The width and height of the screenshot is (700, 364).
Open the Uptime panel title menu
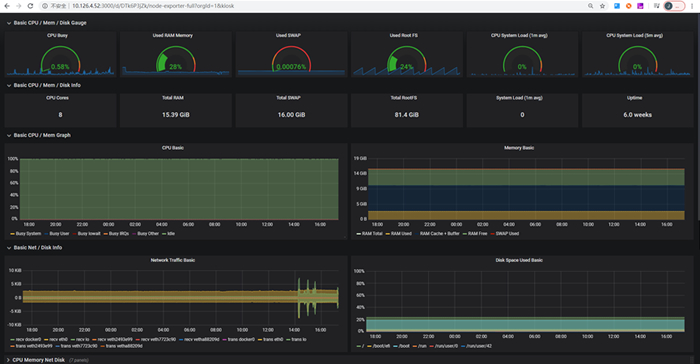click(x=634, y=98)
